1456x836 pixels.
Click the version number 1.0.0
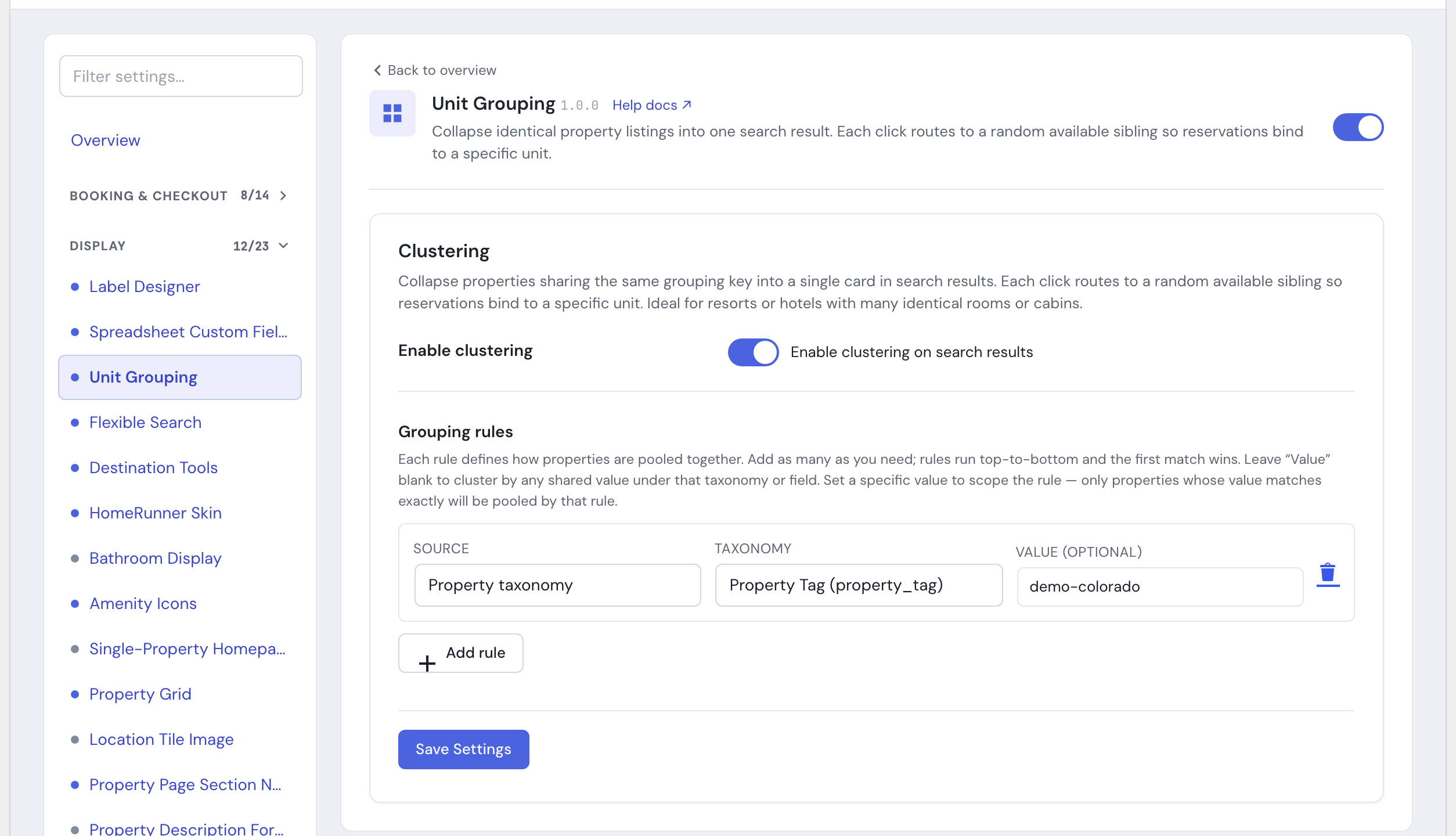pos(579,106)
